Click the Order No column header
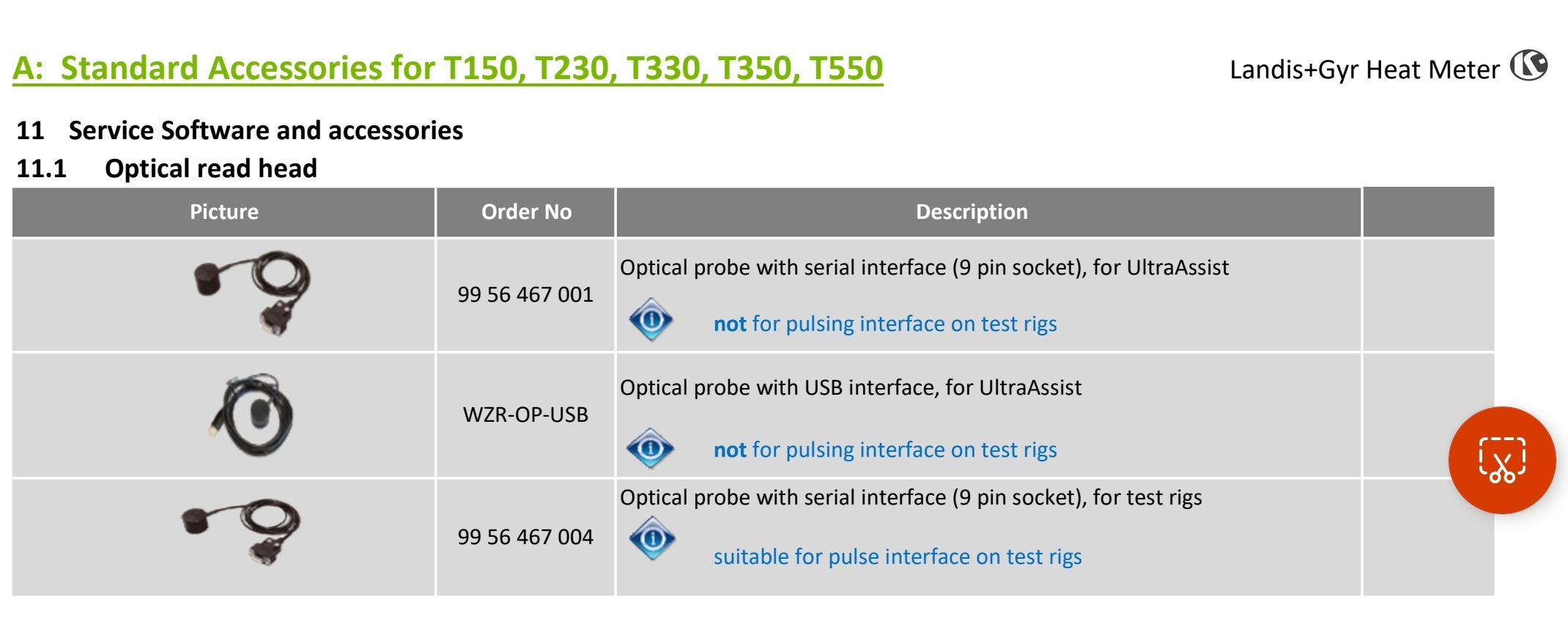Viewport: 1568px width, 643px height. (x=526, y=212)
